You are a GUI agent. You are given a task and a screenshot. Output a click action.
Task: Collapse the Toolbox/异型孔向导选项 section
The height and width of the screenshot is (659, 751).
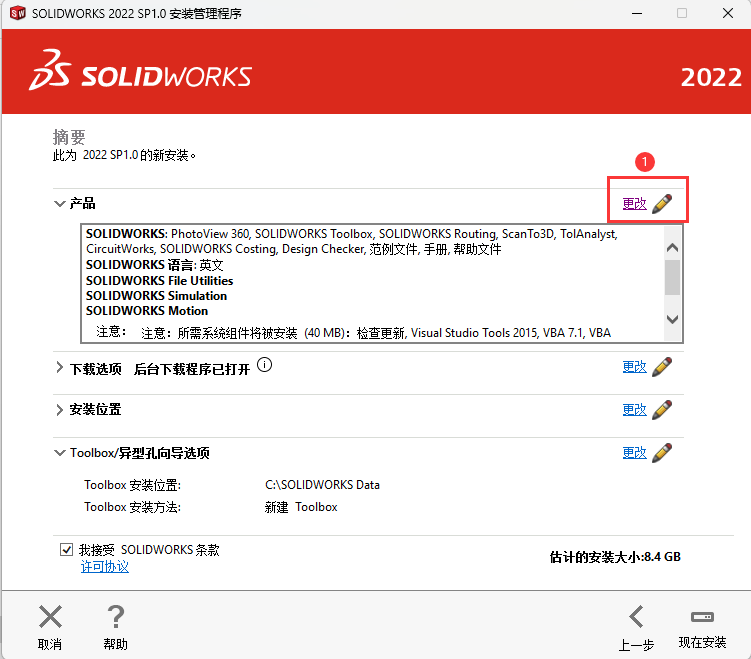click(60, 453)
